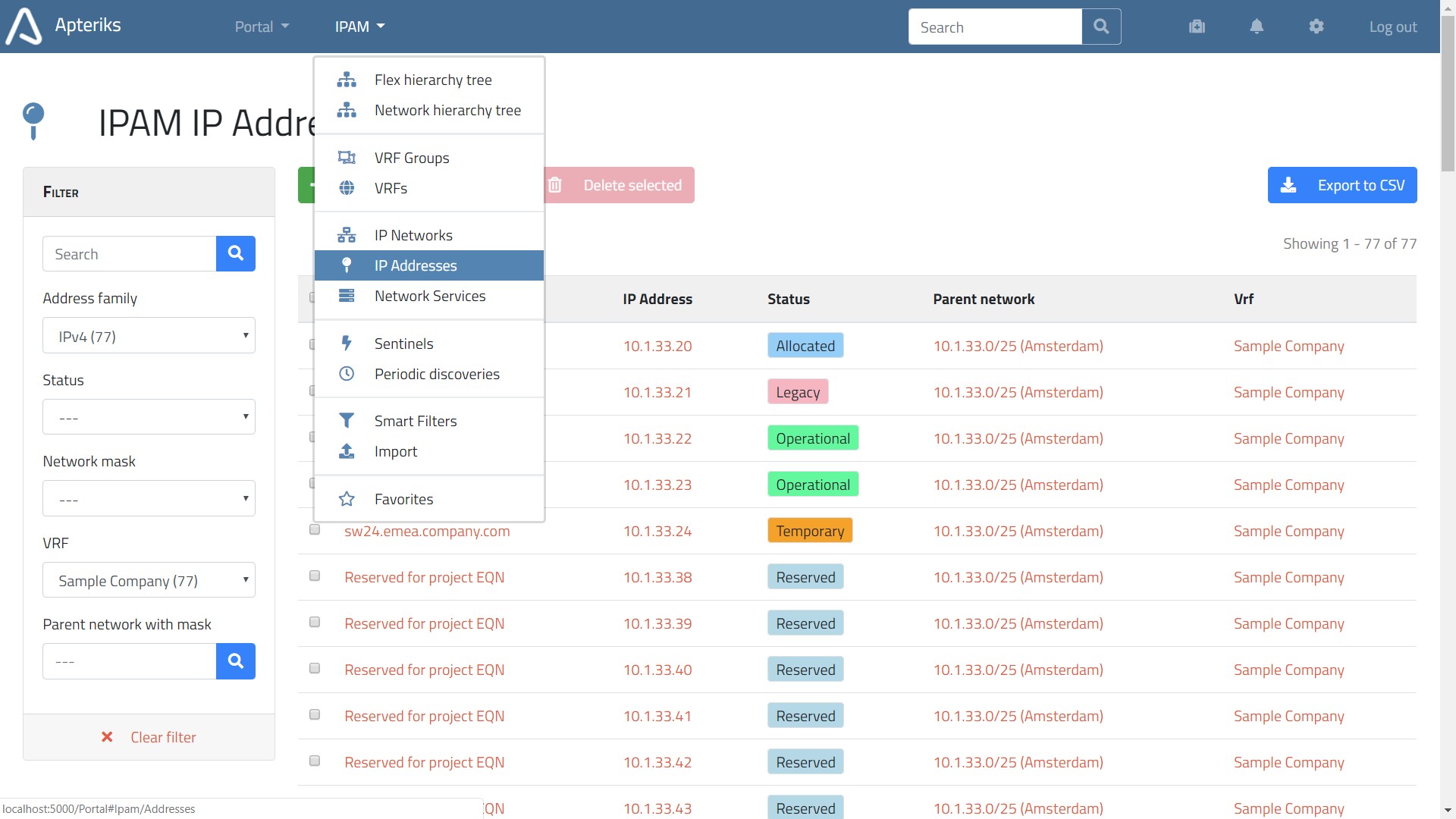Select Network hierarchy tree menu item
This screenshot has width=1456, height=819.
click(x=447, y=111)
